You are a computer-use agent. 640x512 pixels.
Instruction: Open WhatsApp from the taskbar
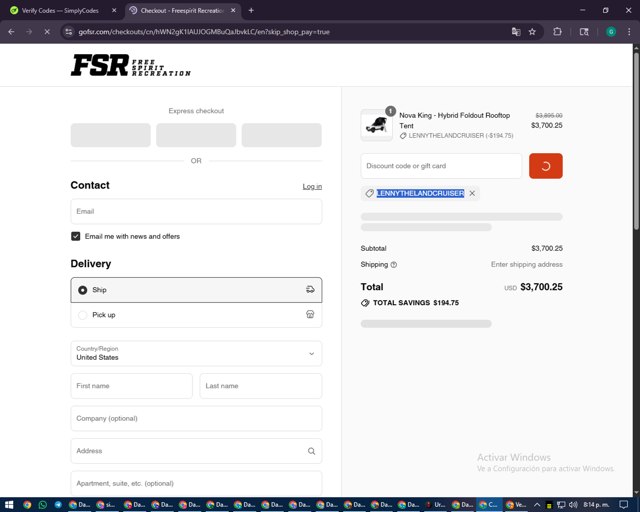click(42, 505)
